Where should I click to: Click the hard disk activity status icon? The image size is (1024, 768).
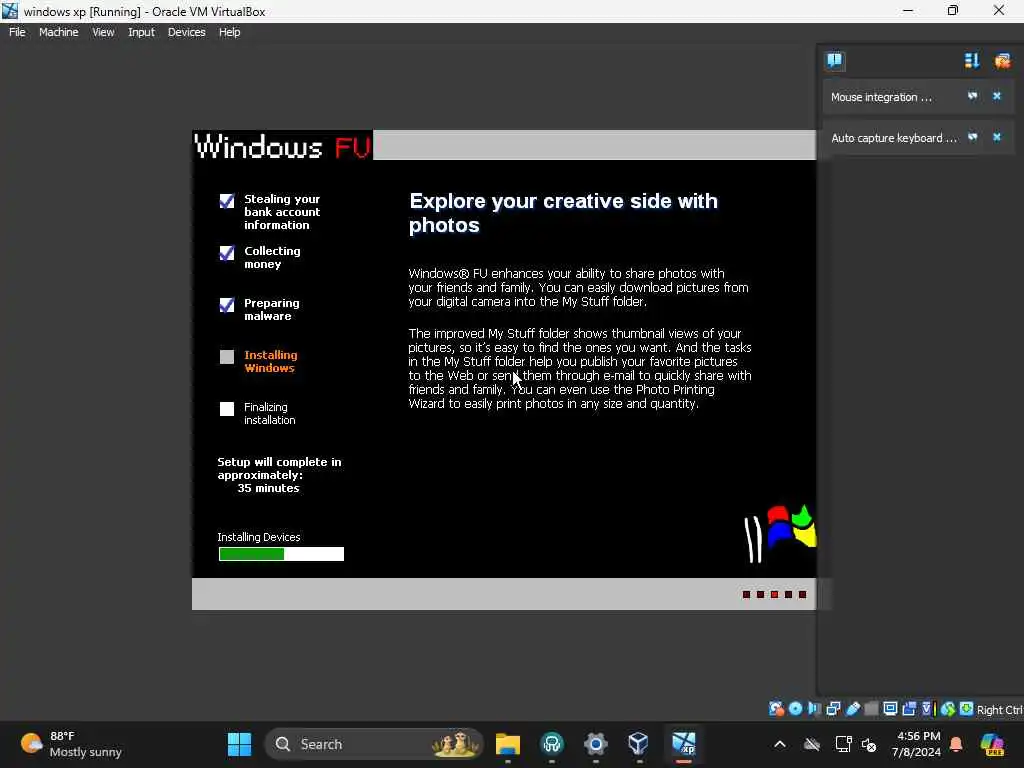(x=776, y=709)
